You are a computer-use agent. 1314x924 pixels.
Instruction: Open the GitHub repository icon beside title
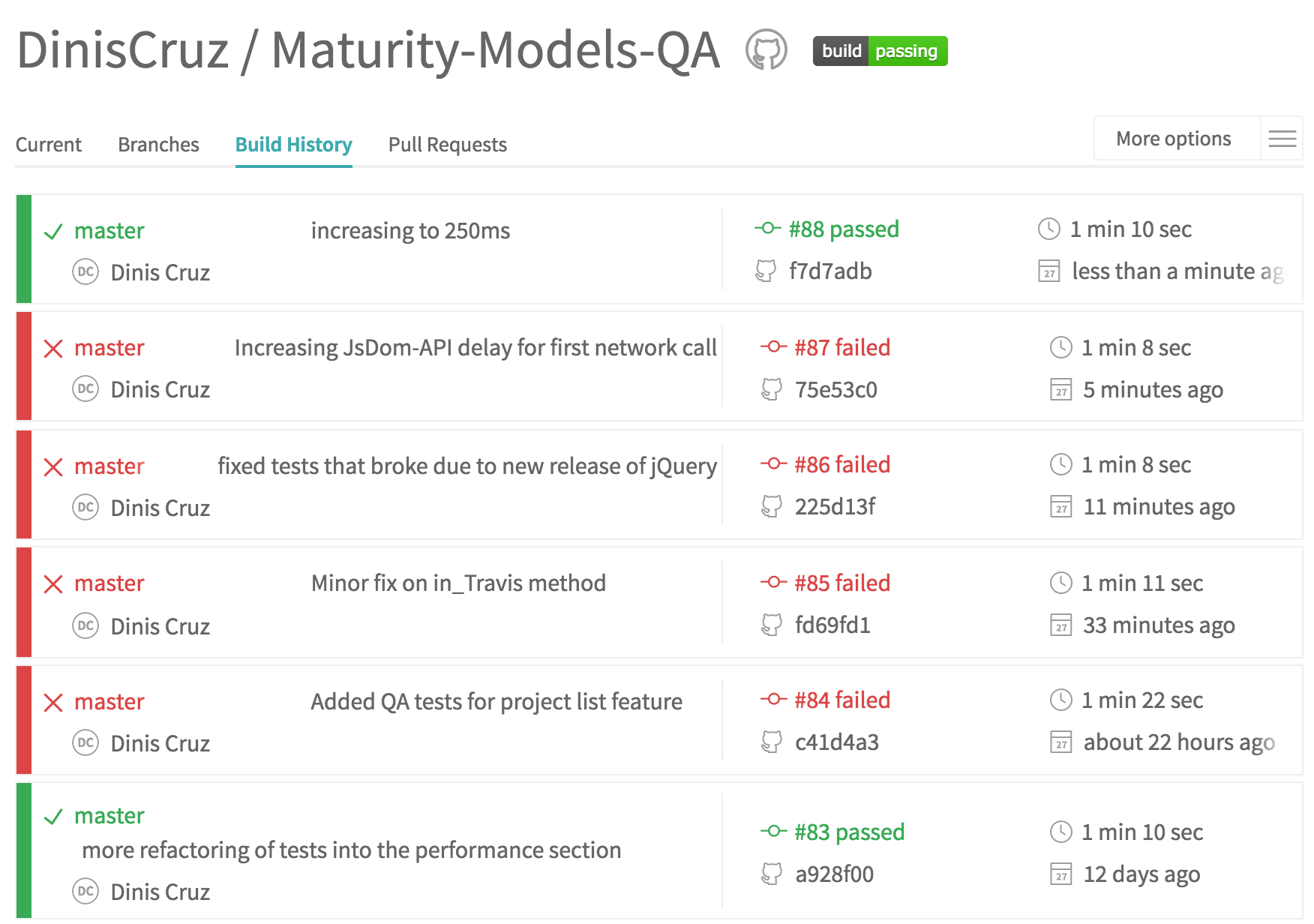click(x=766, y=50)
